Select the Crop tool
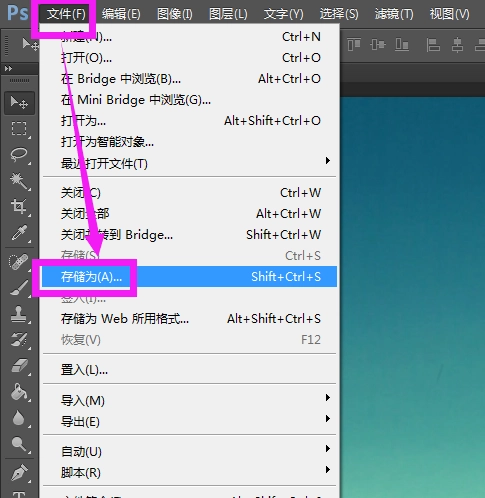This screenshot has height=498, width=485. point(19,207)
